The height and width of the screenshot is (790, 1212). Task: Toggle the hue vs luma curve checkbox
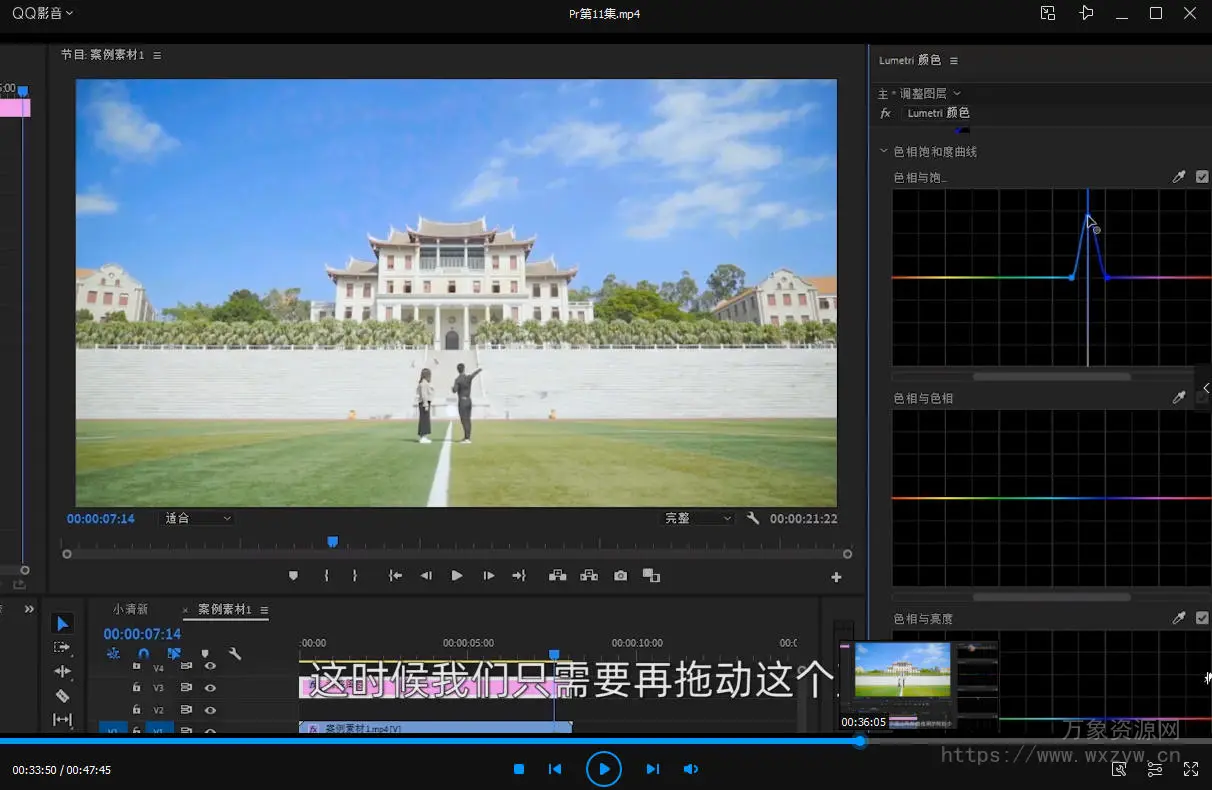point(1202,619)
